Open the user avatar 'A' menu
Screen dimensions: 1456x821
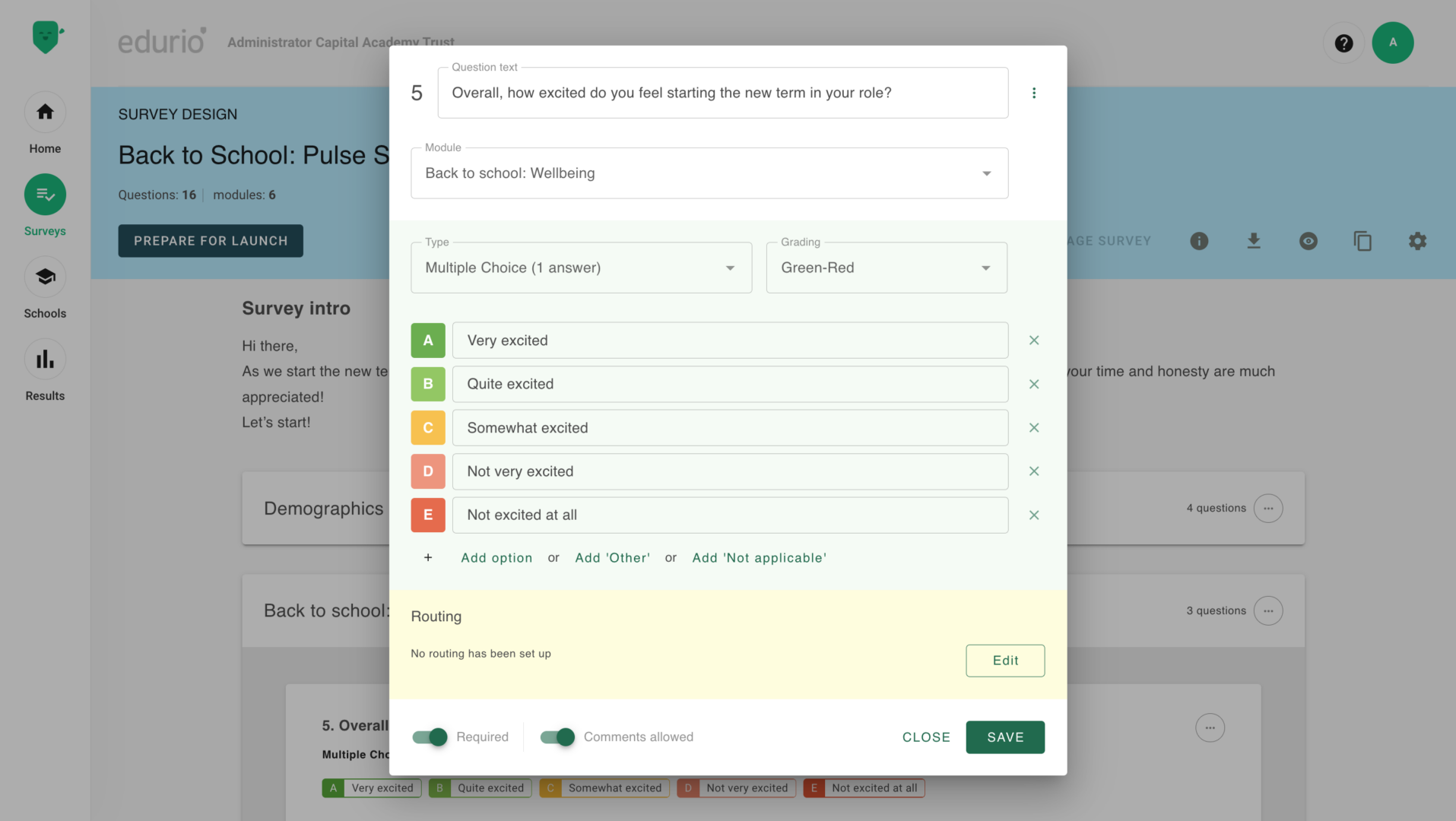tap(1392, 43)
